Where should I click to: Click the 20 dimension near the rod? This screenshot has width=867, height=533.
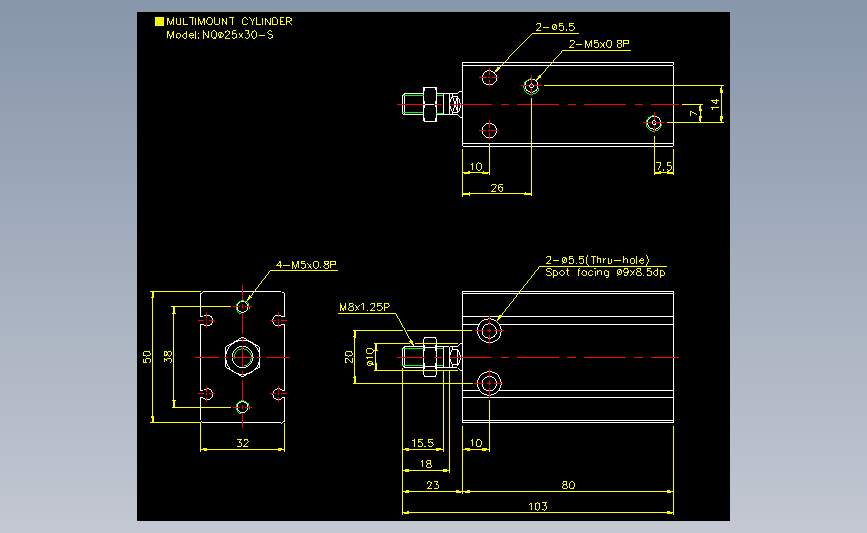pos(348,357)
